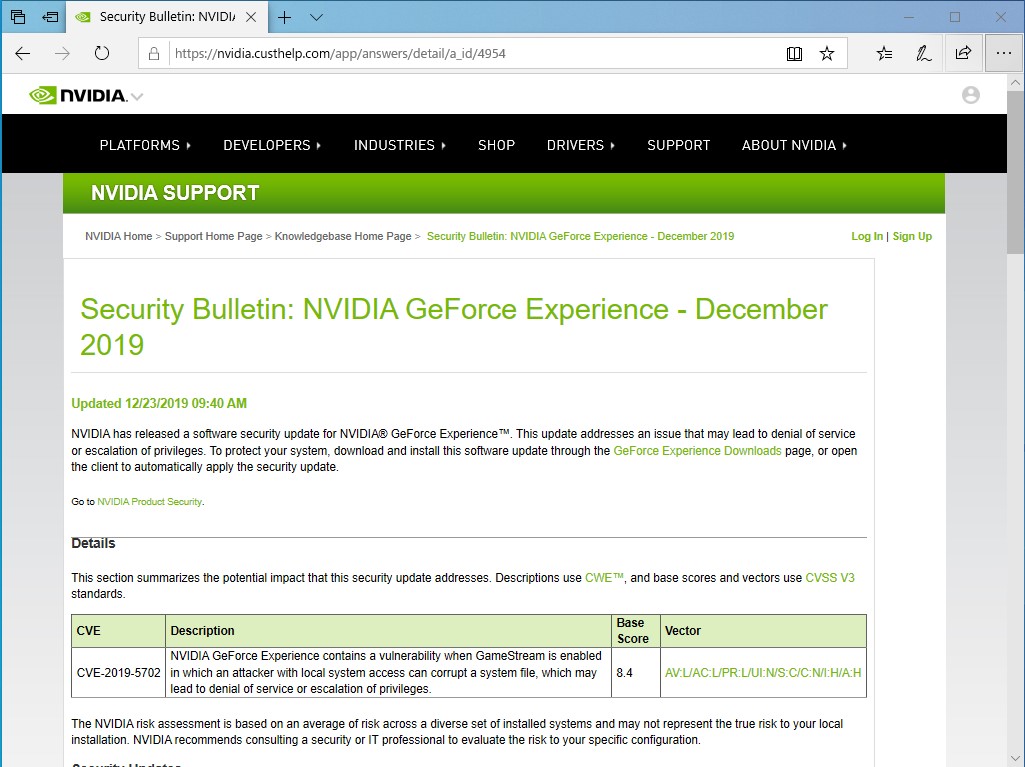Viewport: 1025px width, 767px height.
Task: Click the Security Bulletin breadcrumb link
Action: click(x=580, y=236)
